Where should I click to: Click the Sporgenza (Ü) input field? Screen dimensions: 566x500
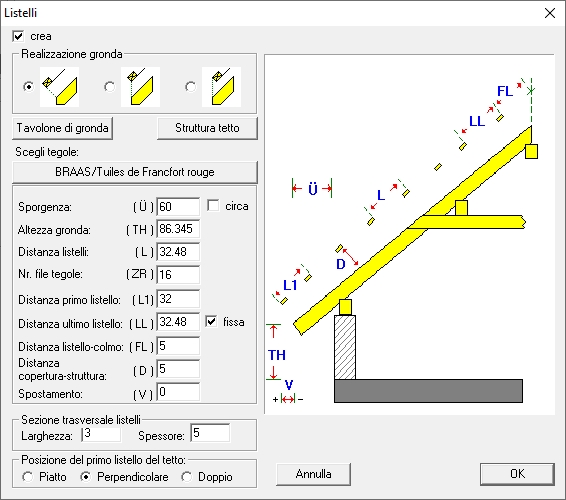(x=178, y=207)
